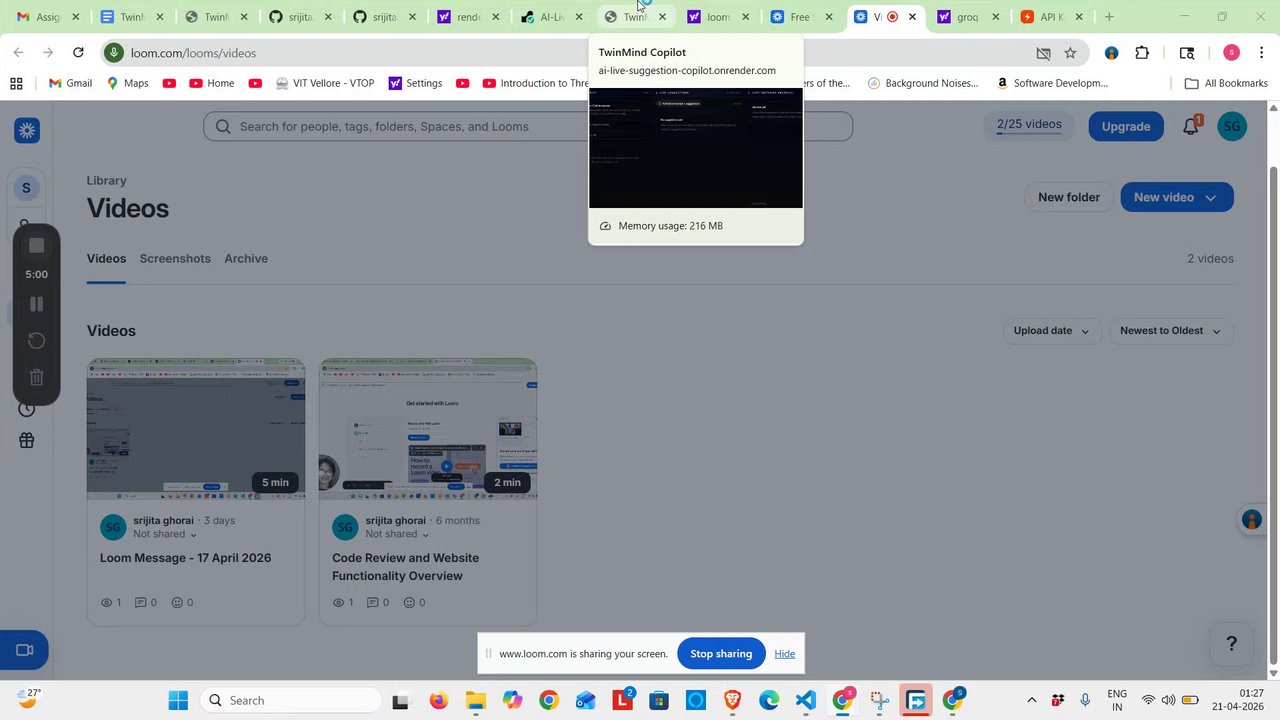Viewport: 1280px width, 720px height.
Task: Hide the screen sharing notification bar
Action: click(785, 654)
